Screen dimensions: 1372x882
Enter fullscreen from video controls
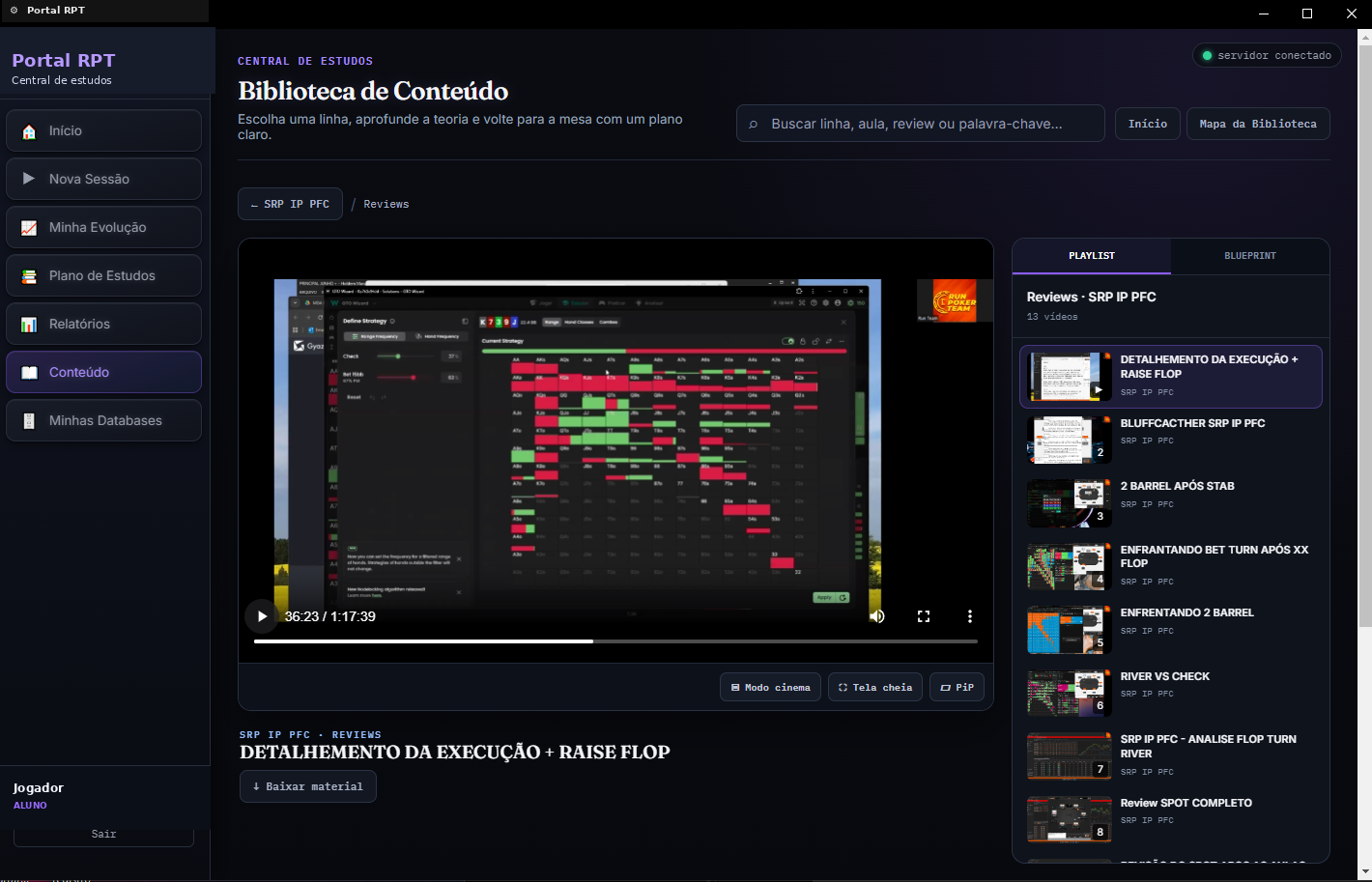click(924, 616)
